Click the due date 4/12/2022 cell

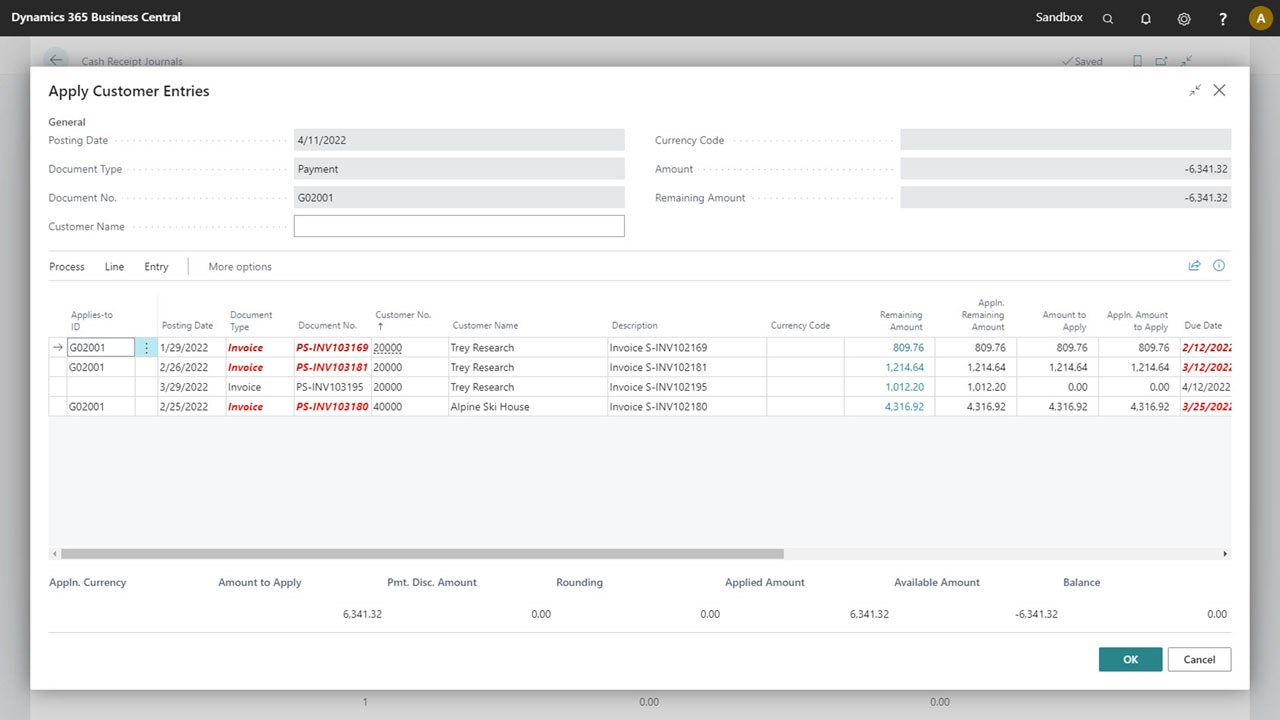(1207, 387)
